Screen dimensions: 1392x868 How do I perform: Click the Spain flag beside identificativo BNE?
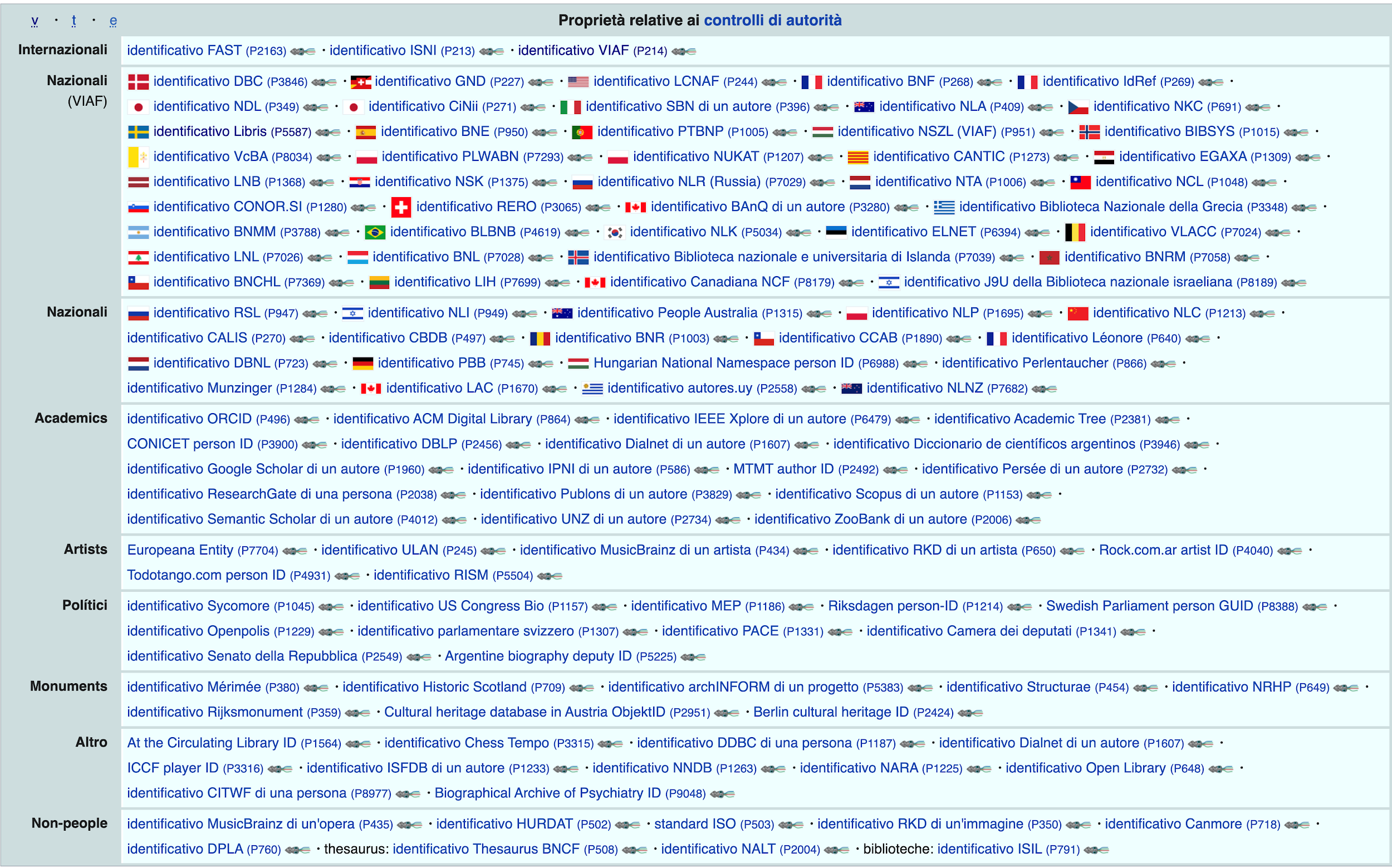[365, 132]
